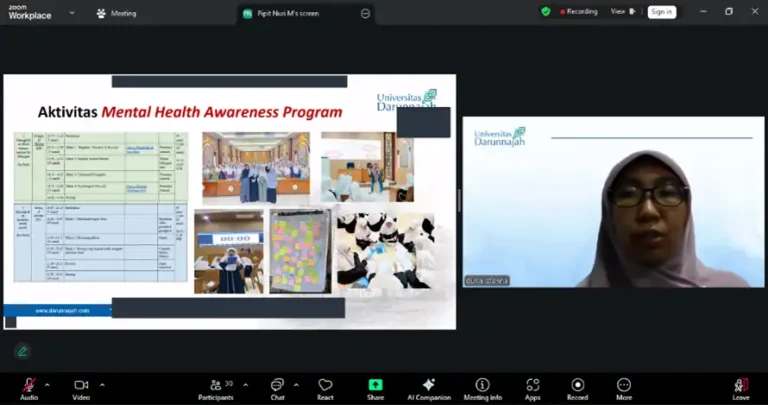Unmute using the Audio microphone icon
This screenshot has height=405, width=768.
point(29,385)
